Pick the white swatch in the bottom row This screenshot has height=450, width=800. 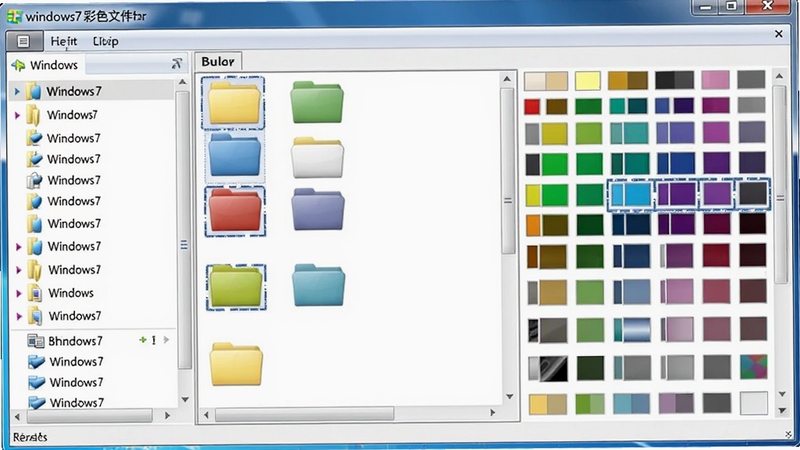[x=754, y=403]
